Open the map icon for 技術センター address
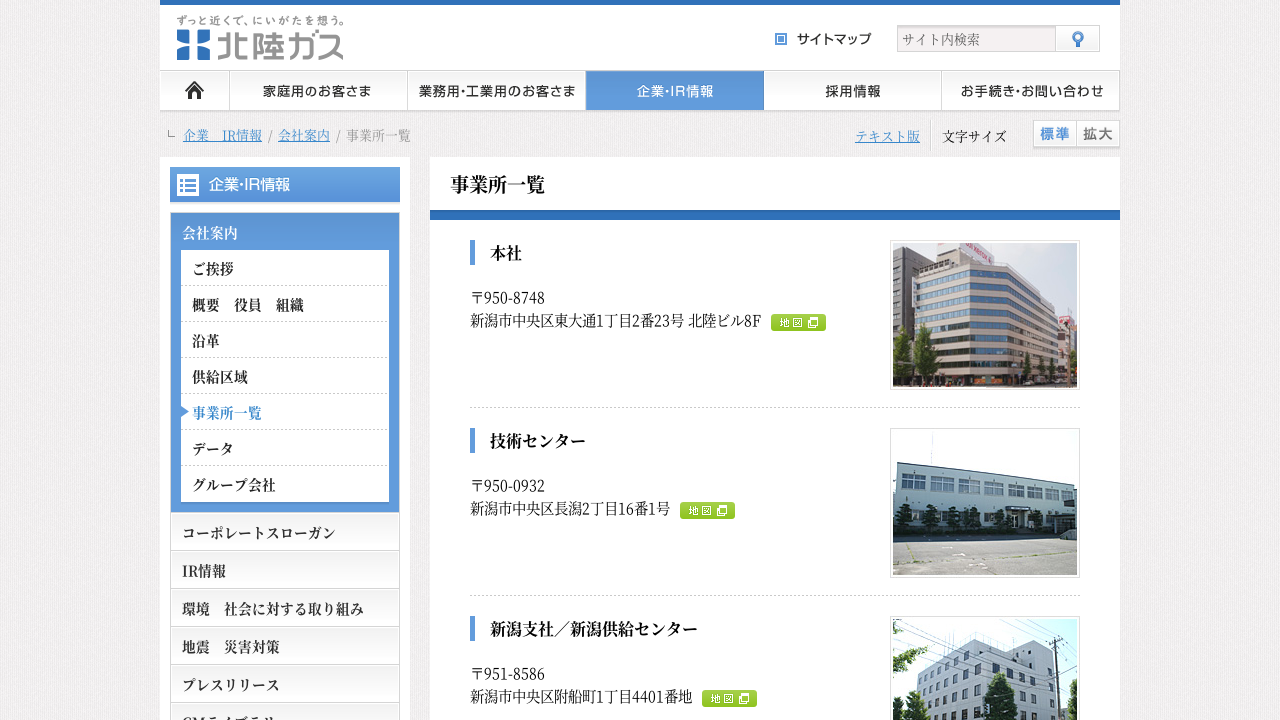 coord(707,511)
